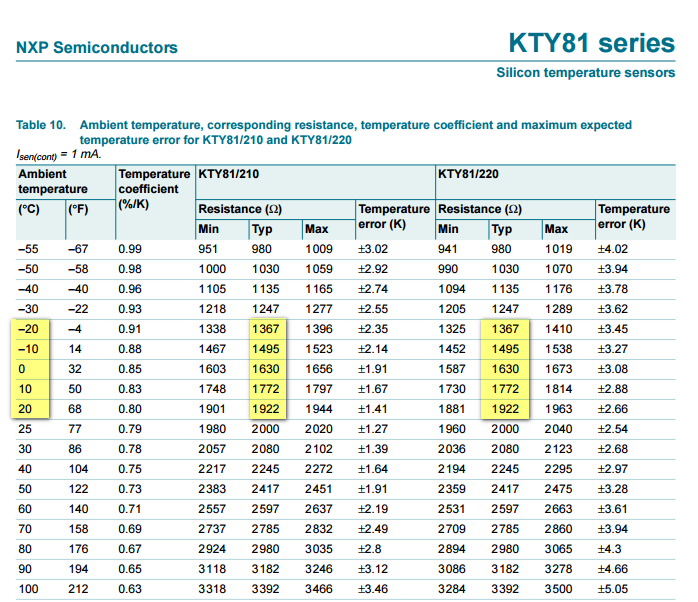Click the '2451' maximum resistance cell
The width and height of the screenshot is (698, 602).
[319, 490]
